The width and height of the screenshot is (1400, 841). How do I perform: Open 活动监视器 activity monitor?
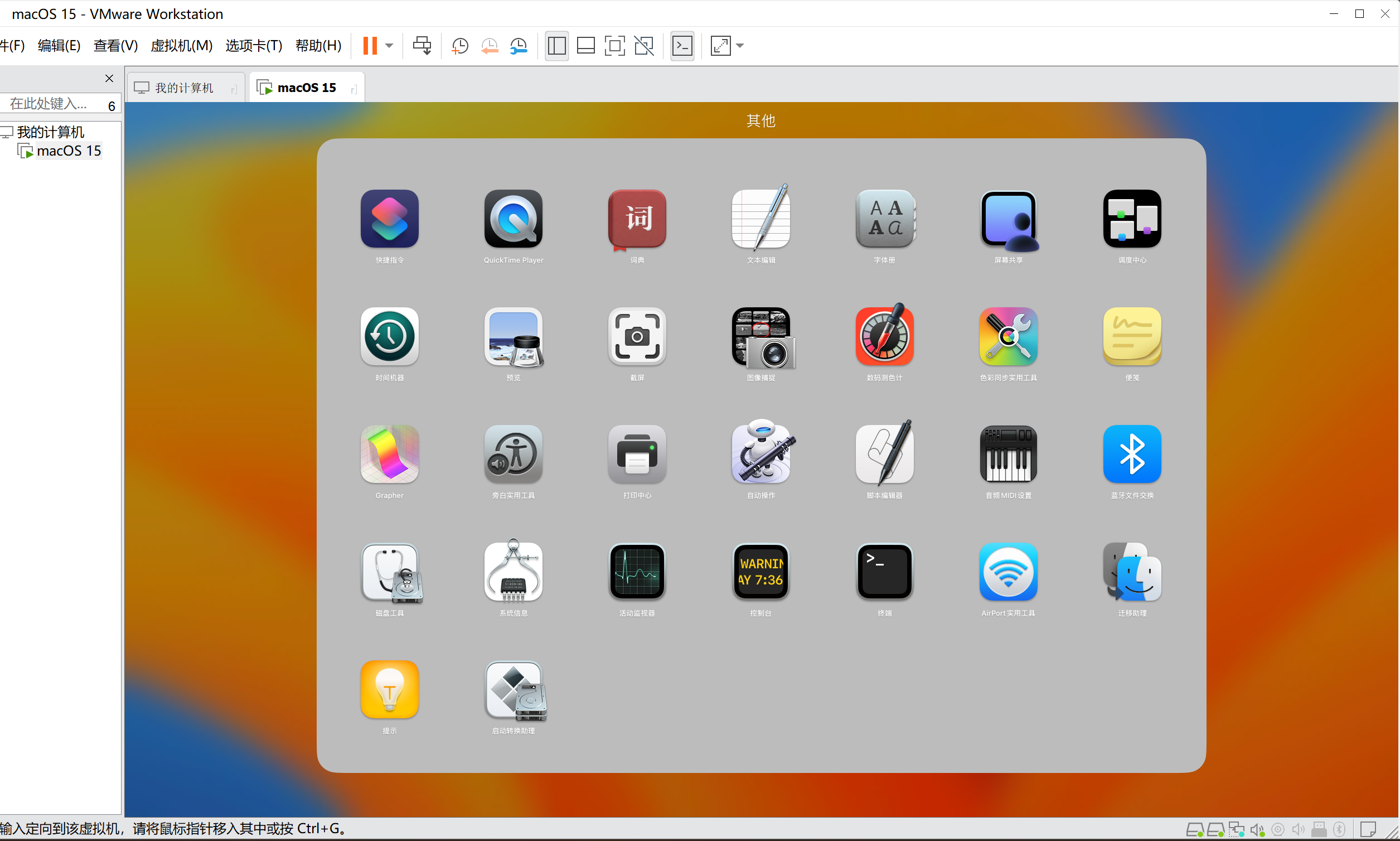click(636, 572)
